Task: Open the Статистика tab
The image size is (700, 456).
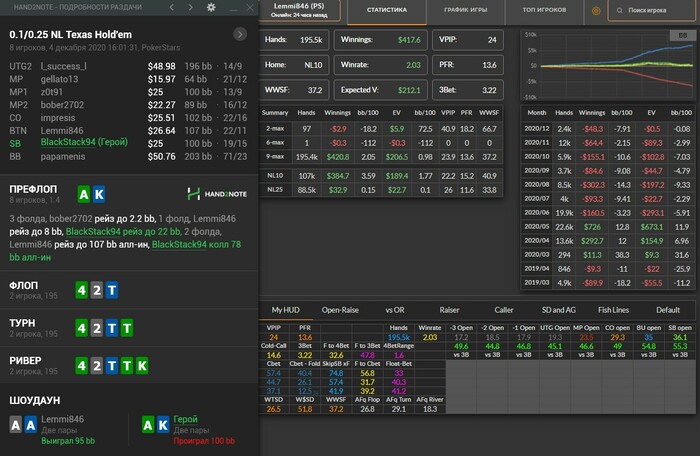Action: 387,10
